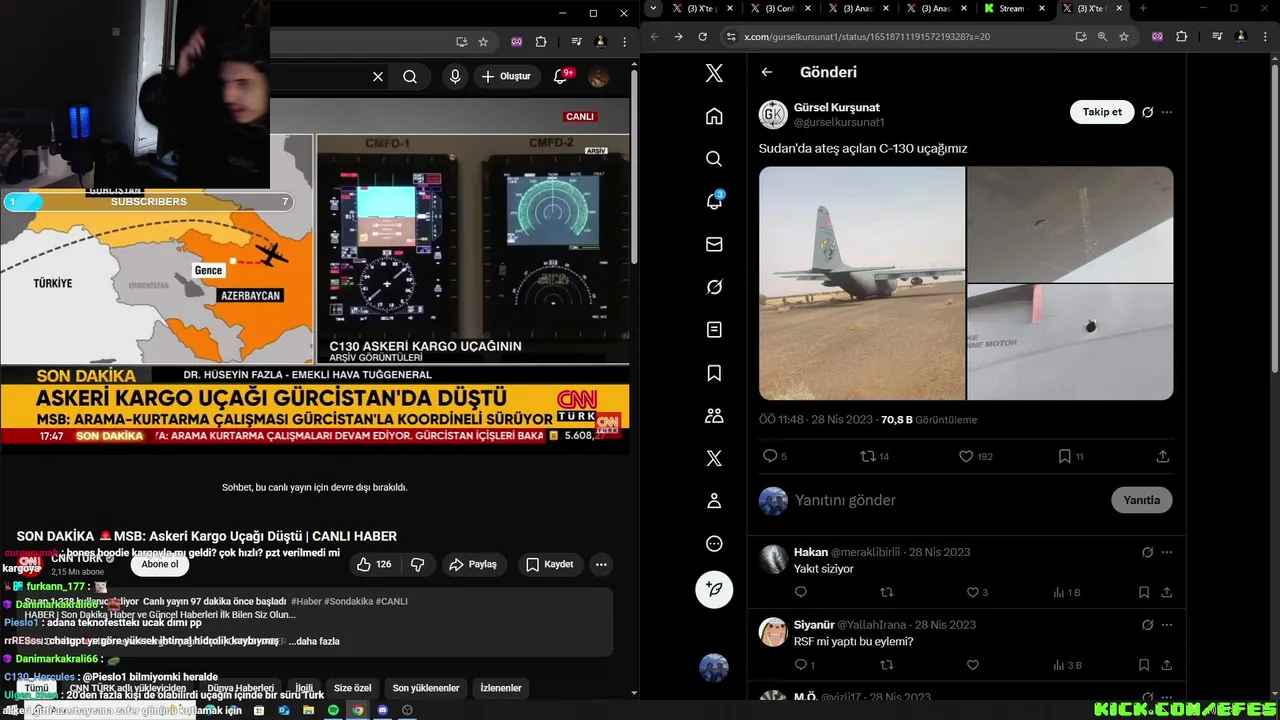Like Siyanür's reply

coord(972,665)
